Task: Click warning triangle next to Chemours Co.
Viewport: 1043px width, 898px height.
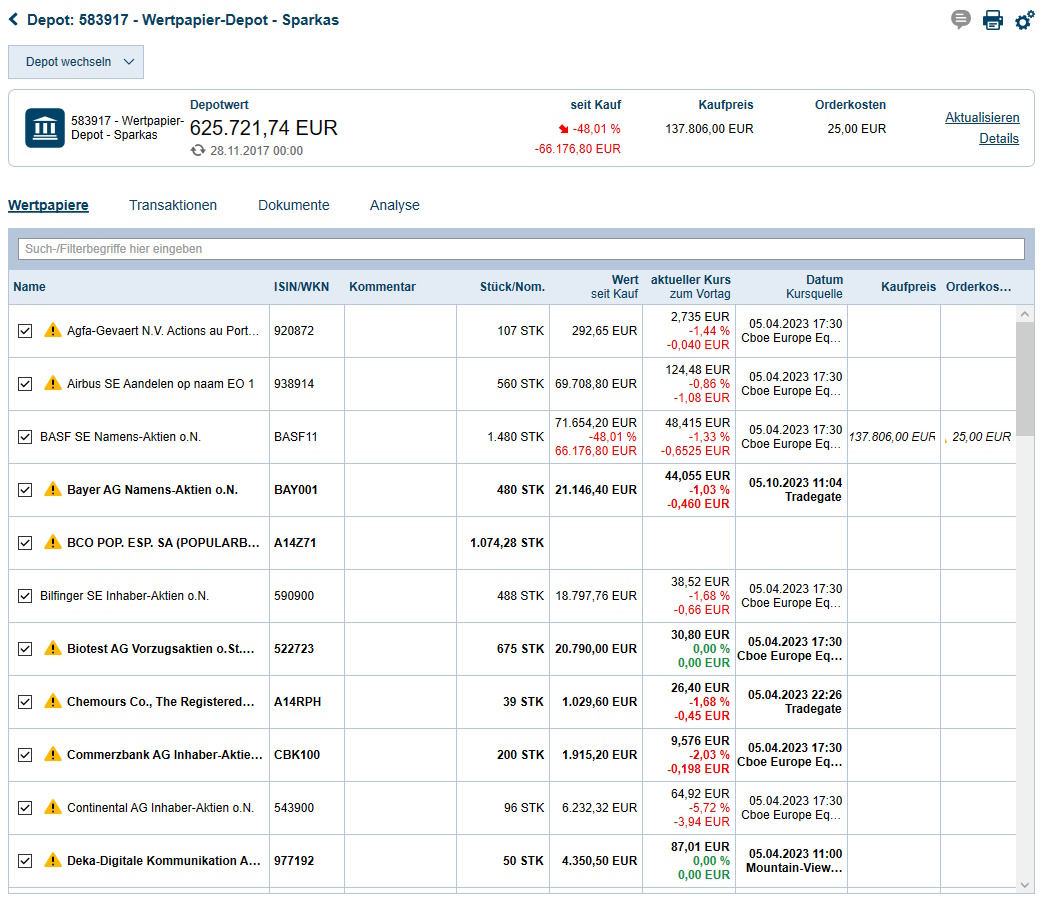Action: pyautogui.click(x=53, y=701)
